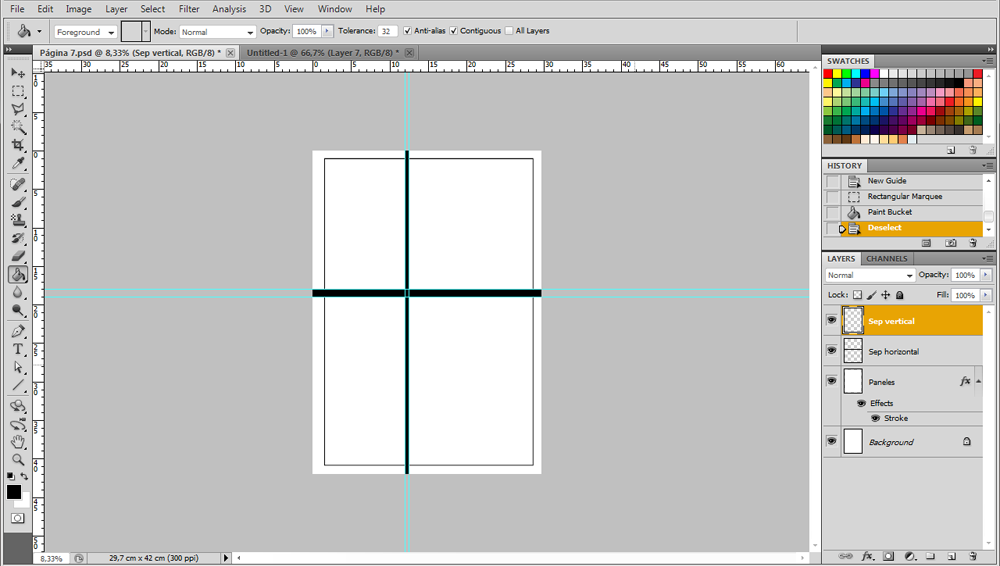
Task: Select the Type tool
Action: [x=18, y=349]
